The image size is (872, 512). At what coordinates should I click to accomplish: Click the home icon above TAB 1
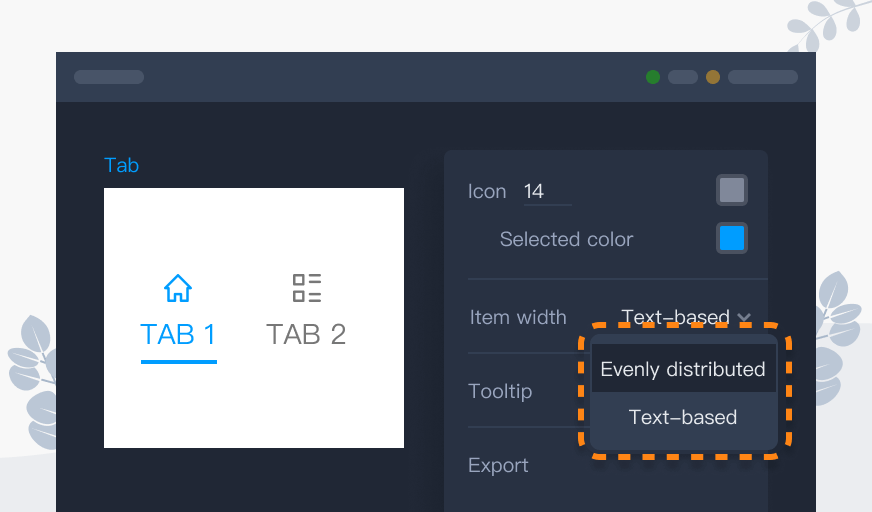click(178, 288)
